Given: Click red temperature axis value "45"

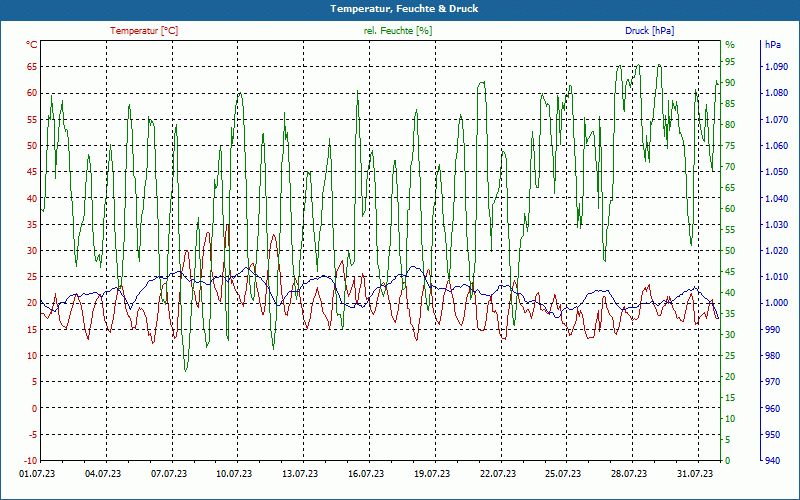Looking at the screenshot, I should click(32, 171).
